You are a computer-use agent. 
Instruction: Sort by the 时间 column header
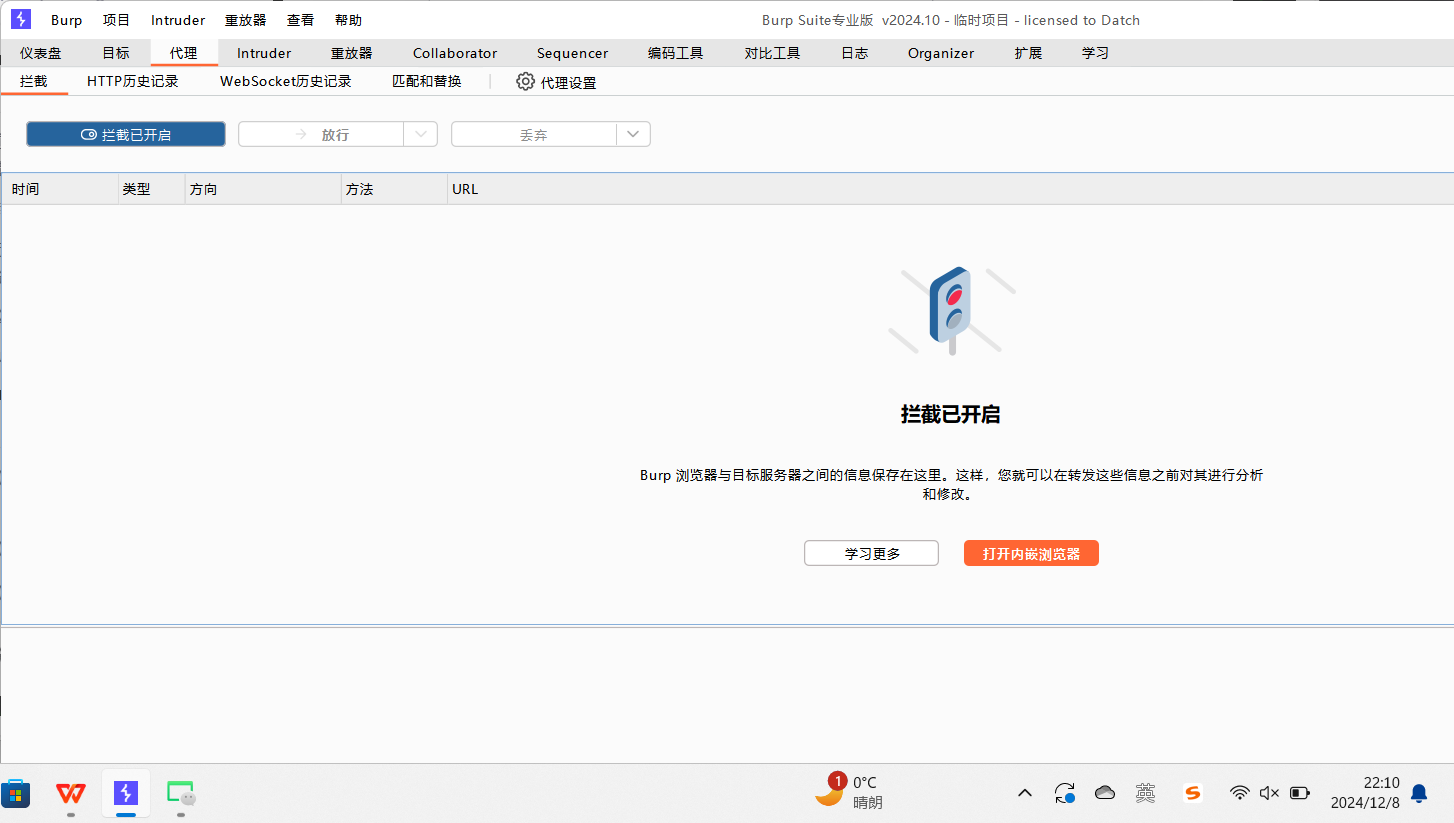point(60,189)
